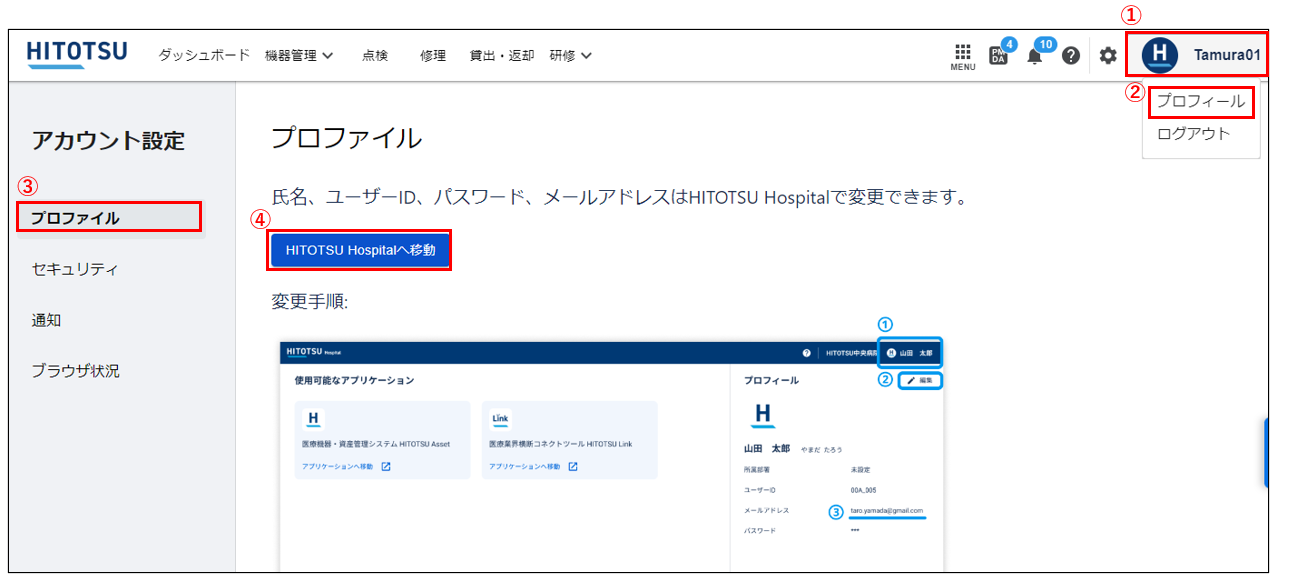Open the PMDA notices icon
The width and height of the screenshot is (1291, 577).
point(999,54)
